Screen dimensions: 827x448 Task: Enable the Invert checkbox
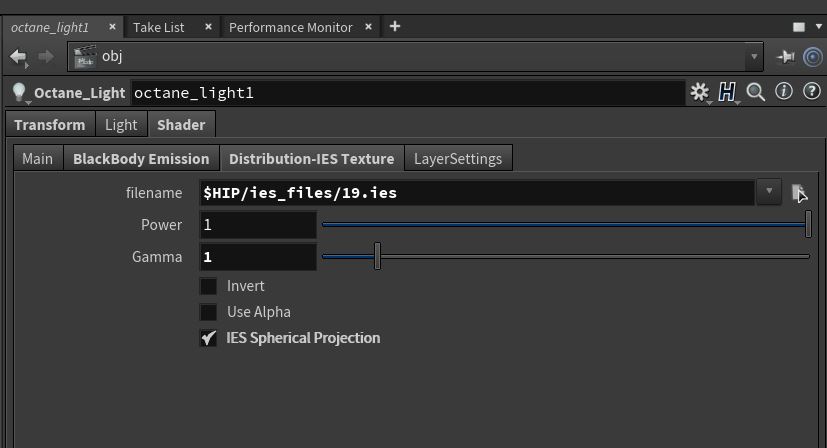coord(208,286)
